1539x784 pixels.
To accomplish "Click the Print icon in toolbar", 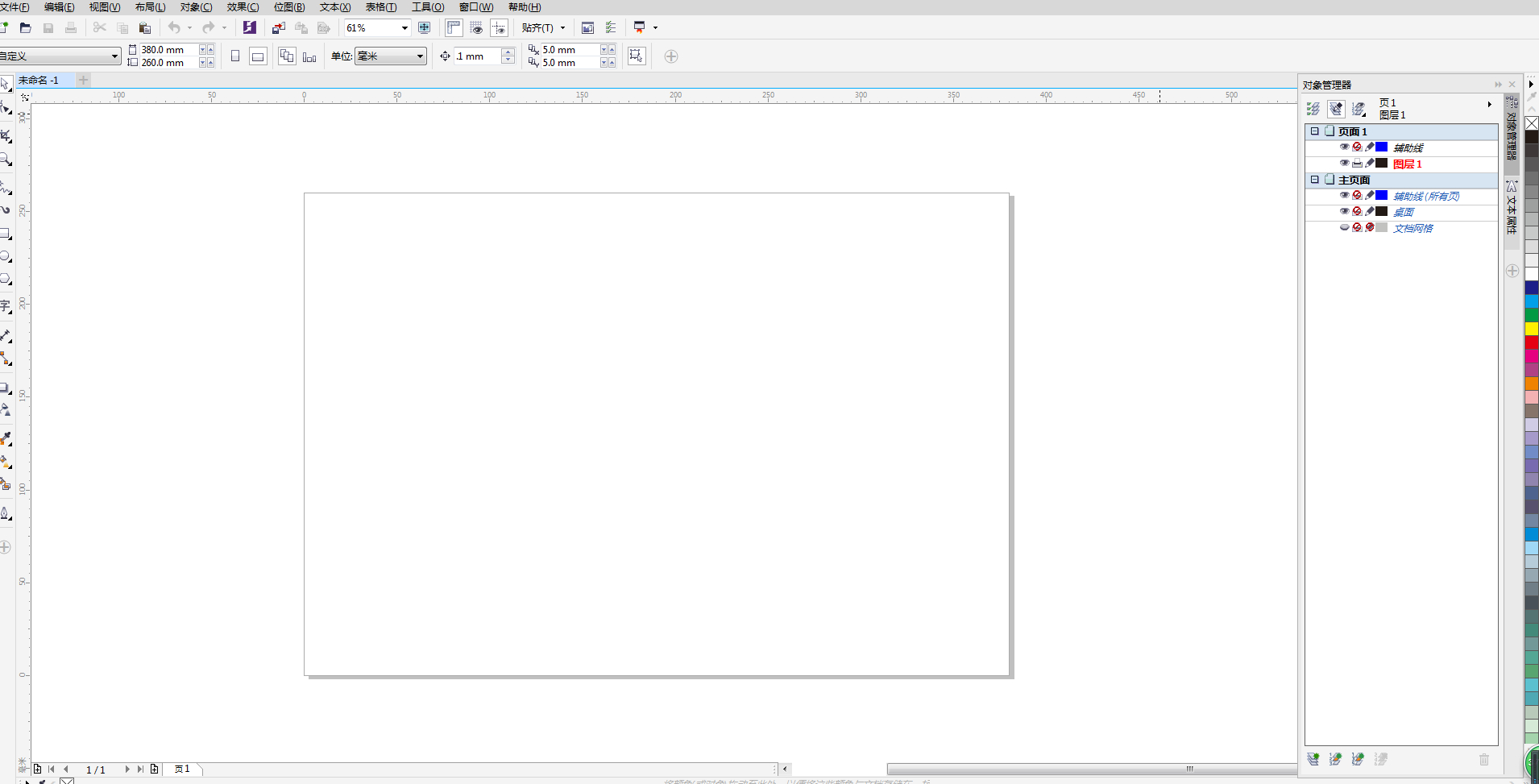I will [x=71, y=28].
